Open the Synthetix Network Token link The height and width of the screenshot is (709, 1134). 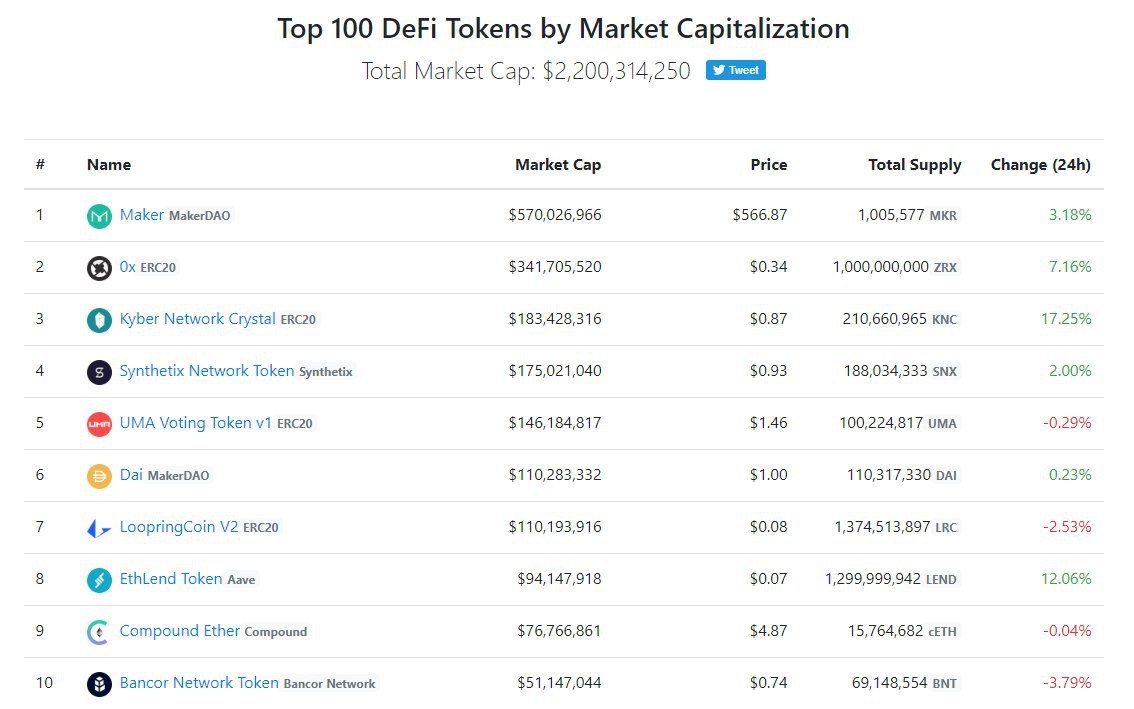[206, 371]
